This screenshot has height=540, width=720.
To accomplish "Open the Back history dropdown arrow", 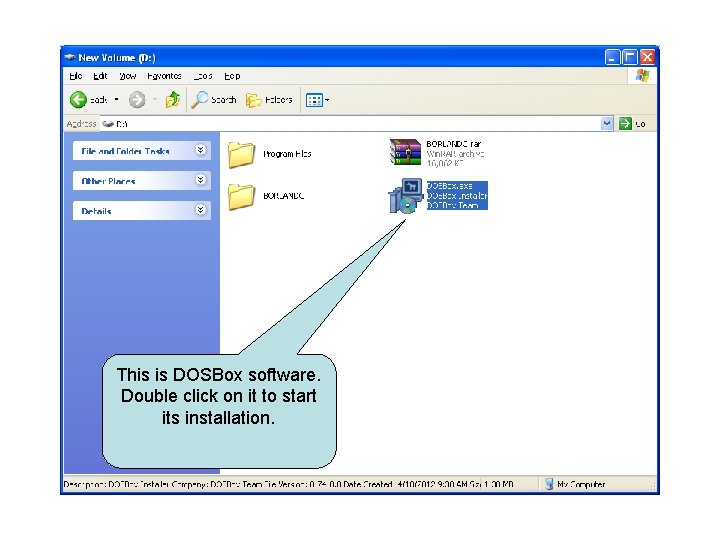I will (117, 99).
